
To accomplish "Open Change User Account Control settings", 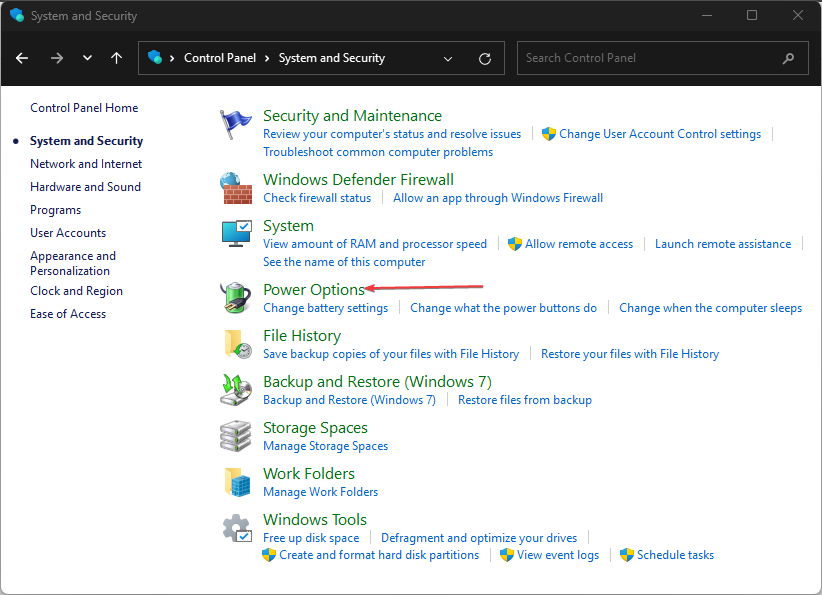I will (x=660, y=134).
